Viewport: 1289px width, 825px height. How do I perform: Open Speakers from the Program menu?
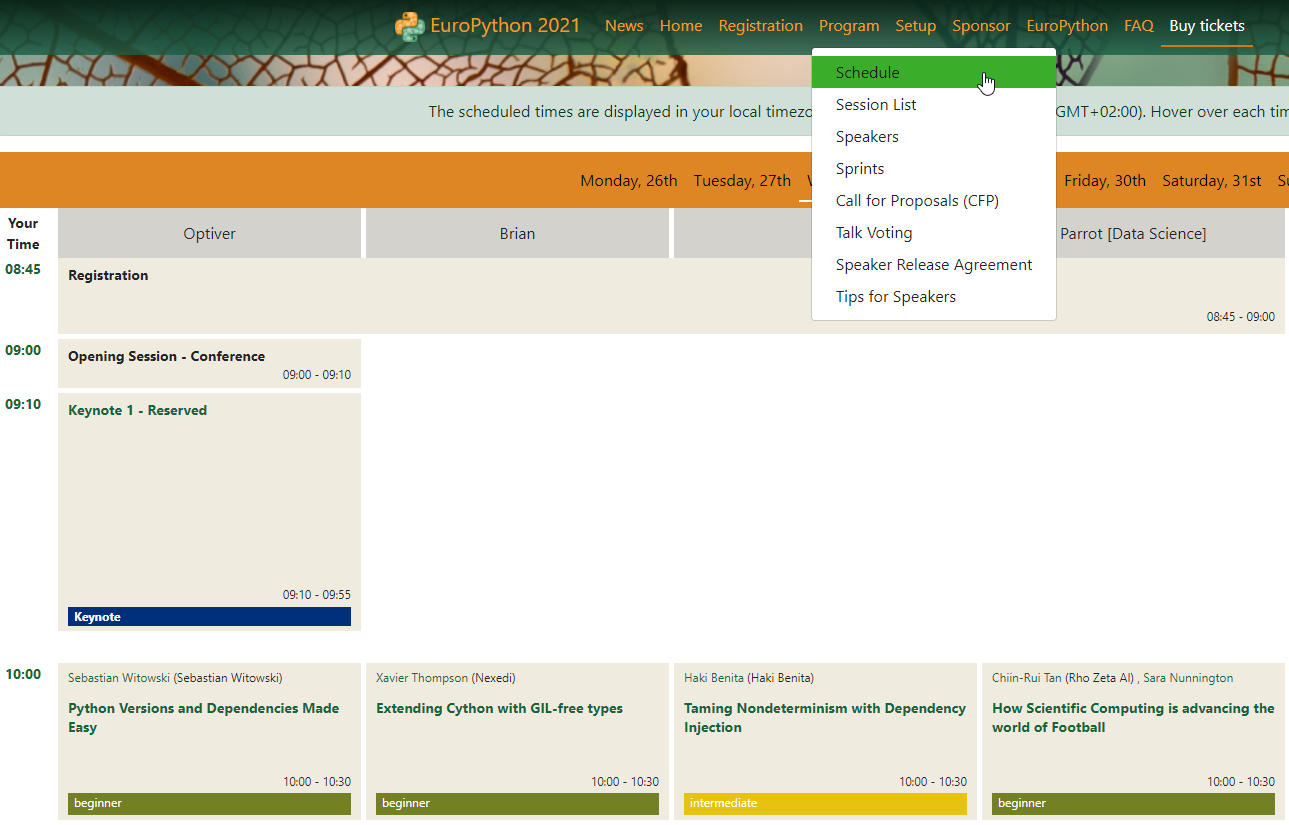tap(867, 137)
